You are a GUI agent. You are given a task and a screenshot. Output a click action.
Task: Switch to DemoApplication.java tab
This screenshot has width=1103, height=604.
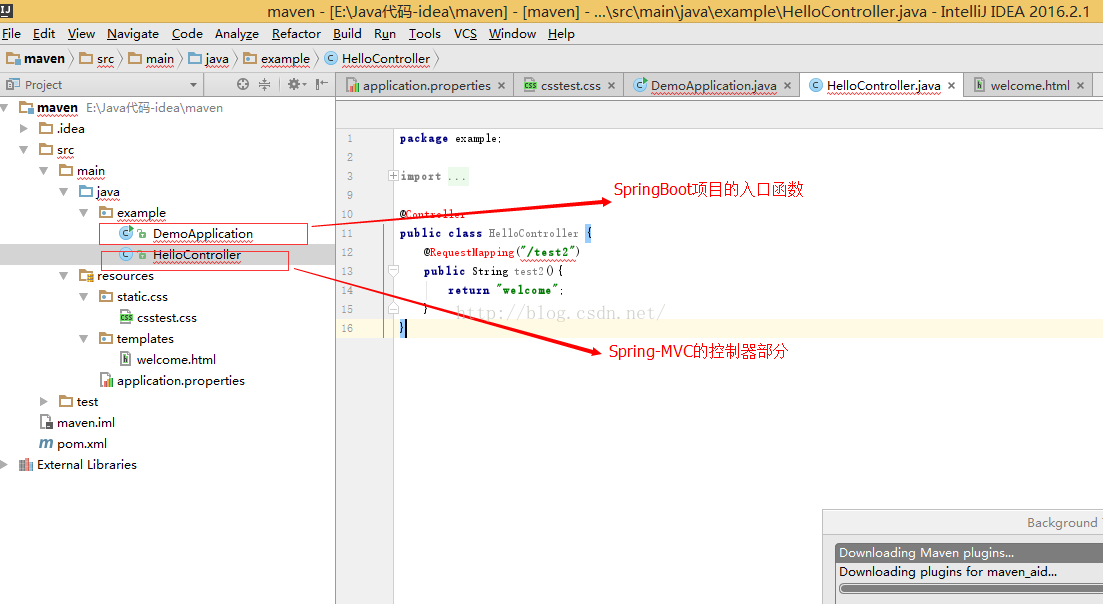click(x=713, y=85)
